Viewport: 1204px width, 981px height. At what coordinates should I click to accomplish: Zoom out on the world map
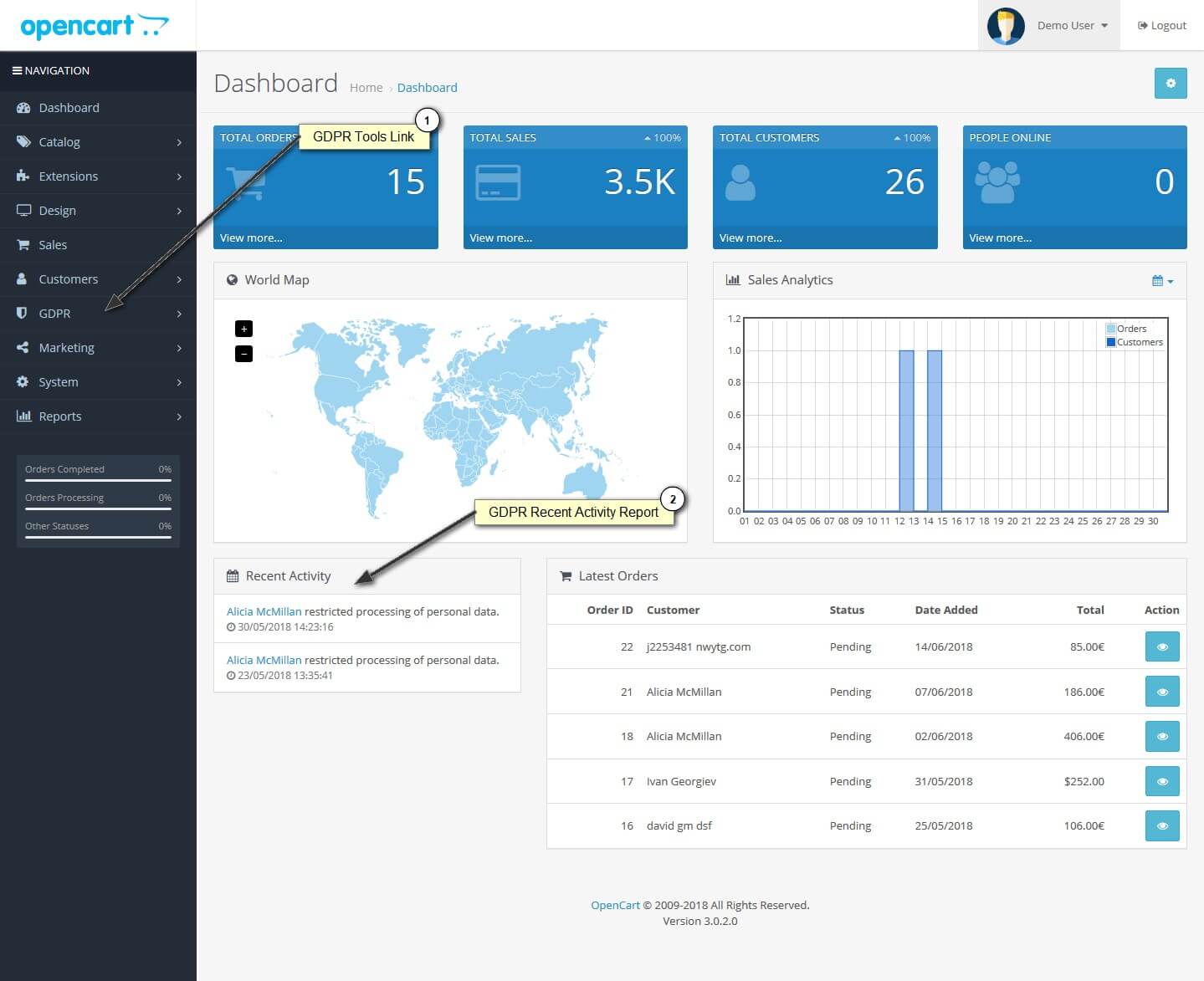pyautogui.click(x=243, y=354)
